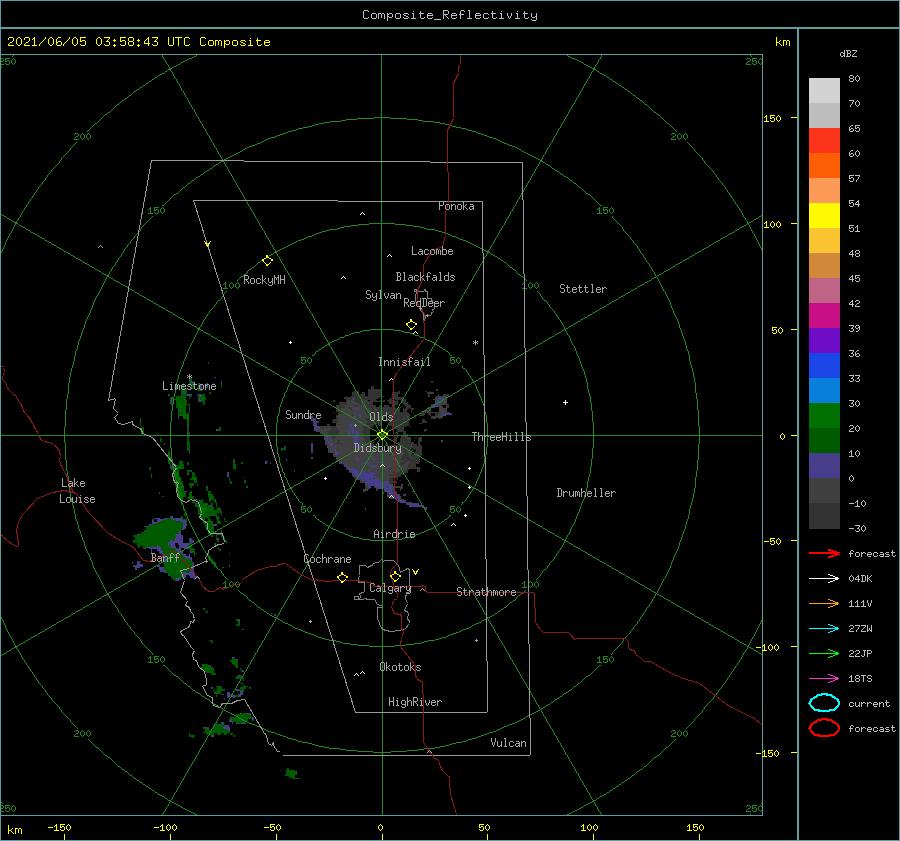Select the magenta 39-42 dBZ swatch

(824, 316)
